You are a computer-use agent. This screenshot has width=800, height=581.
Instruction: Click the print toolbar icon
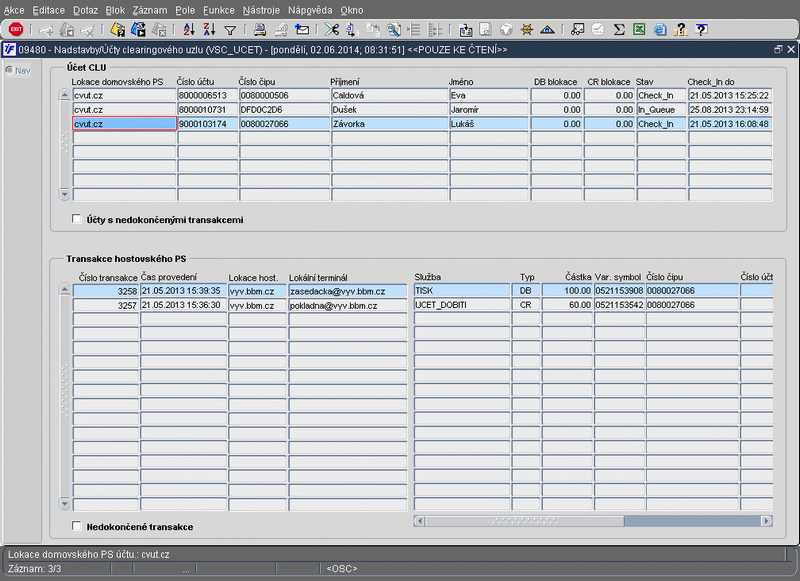(260, 30)
